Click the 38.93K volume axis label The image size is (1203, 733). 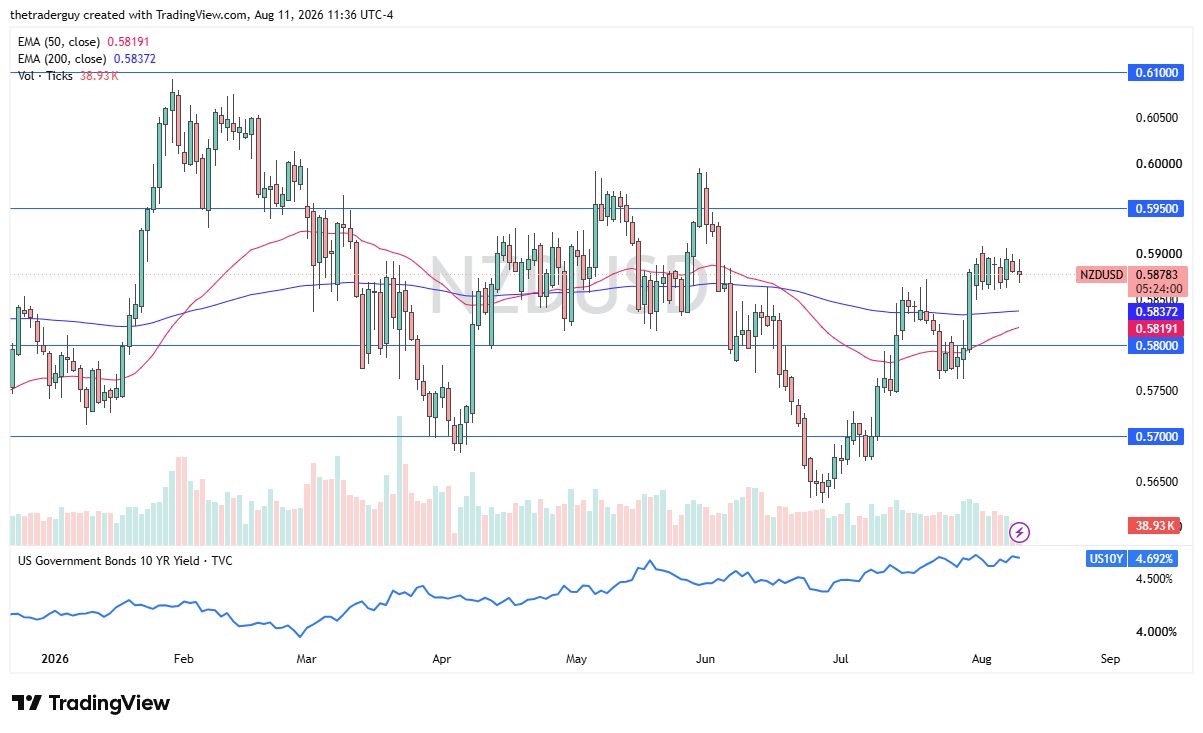[x=1153, y=525]
